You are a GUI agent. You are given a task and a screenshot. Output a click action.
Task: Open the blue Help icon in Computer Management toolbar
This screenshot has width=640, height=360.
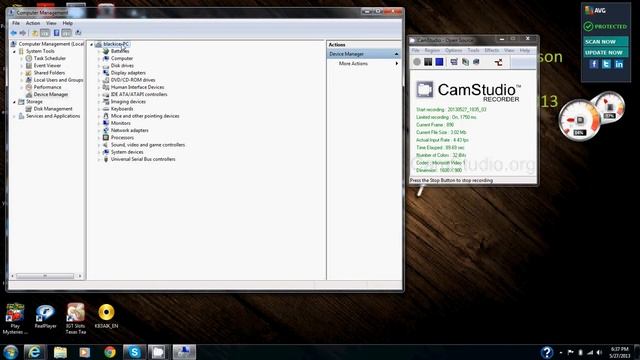pos(56,33)
